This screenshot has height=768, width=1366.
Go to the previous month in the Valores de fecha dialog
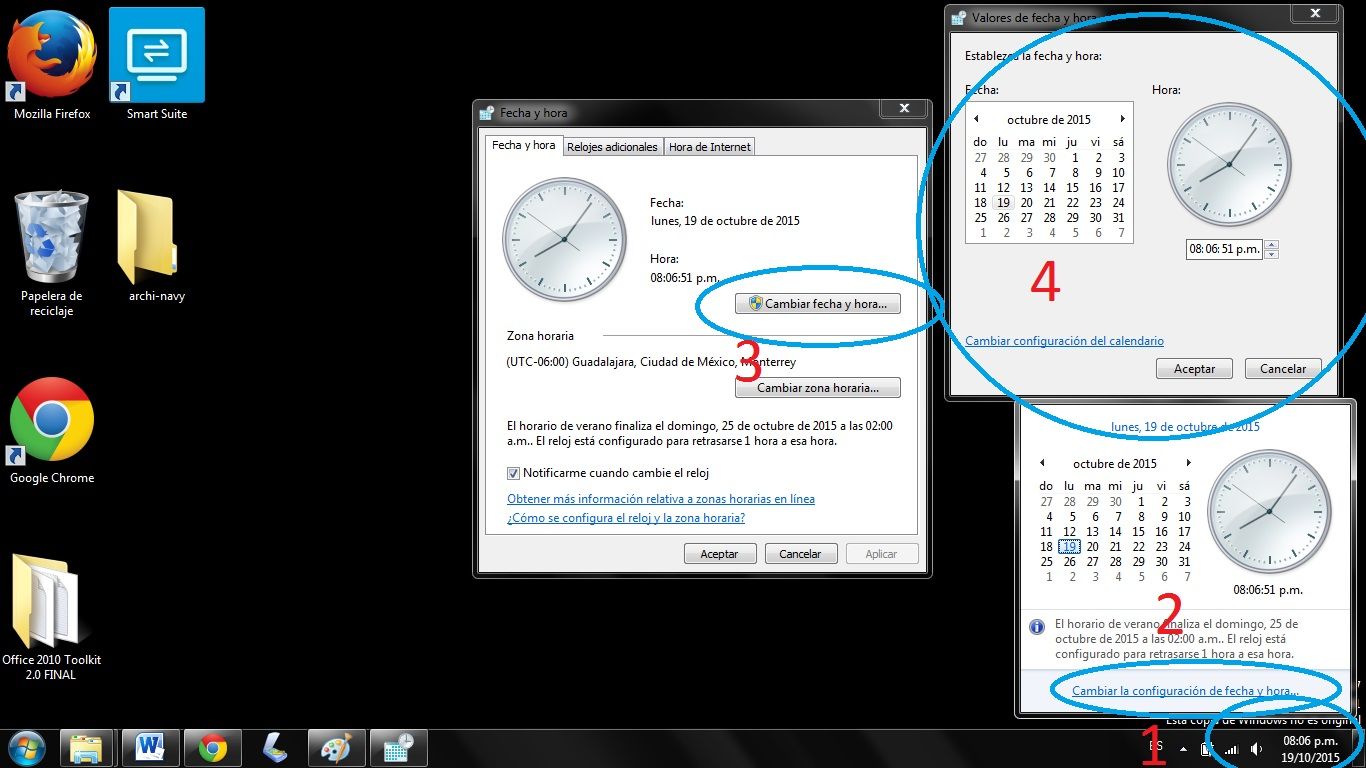(x=976, y=119)
